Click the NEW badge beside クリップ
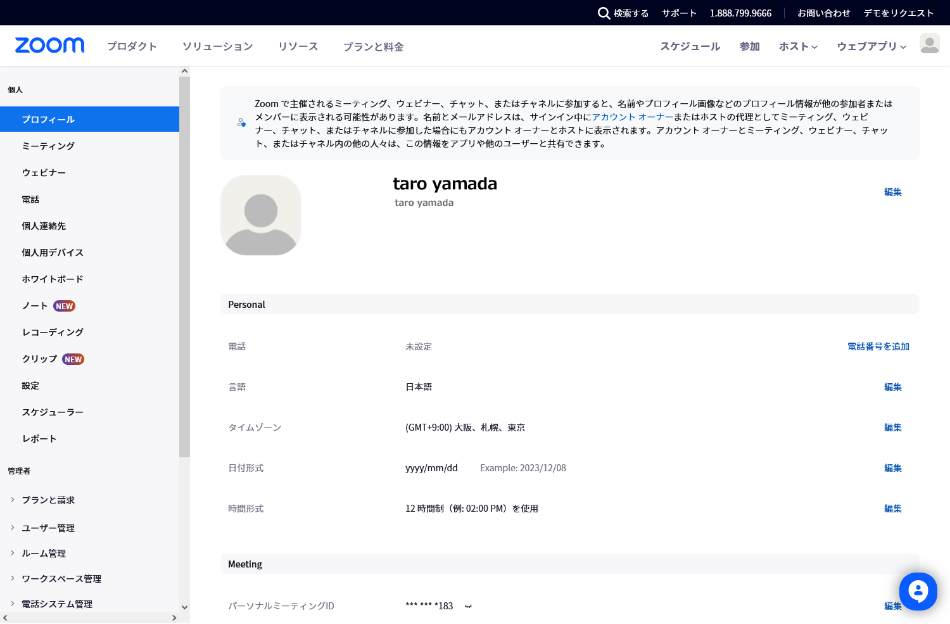 73,359
